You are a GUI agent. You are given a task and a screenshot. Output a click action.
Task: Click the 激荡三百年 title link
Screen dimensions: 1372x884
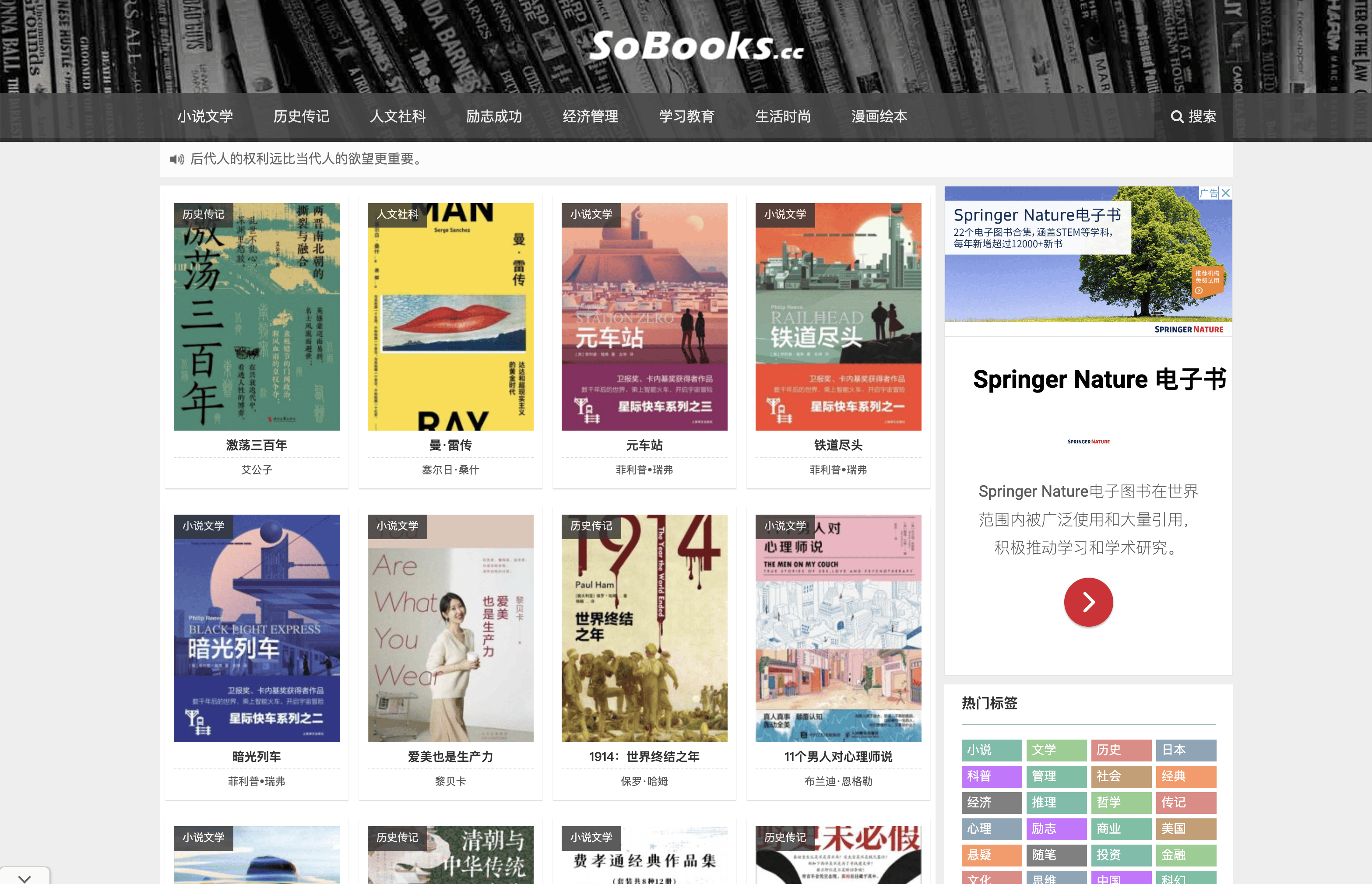[x=257, y=445]
